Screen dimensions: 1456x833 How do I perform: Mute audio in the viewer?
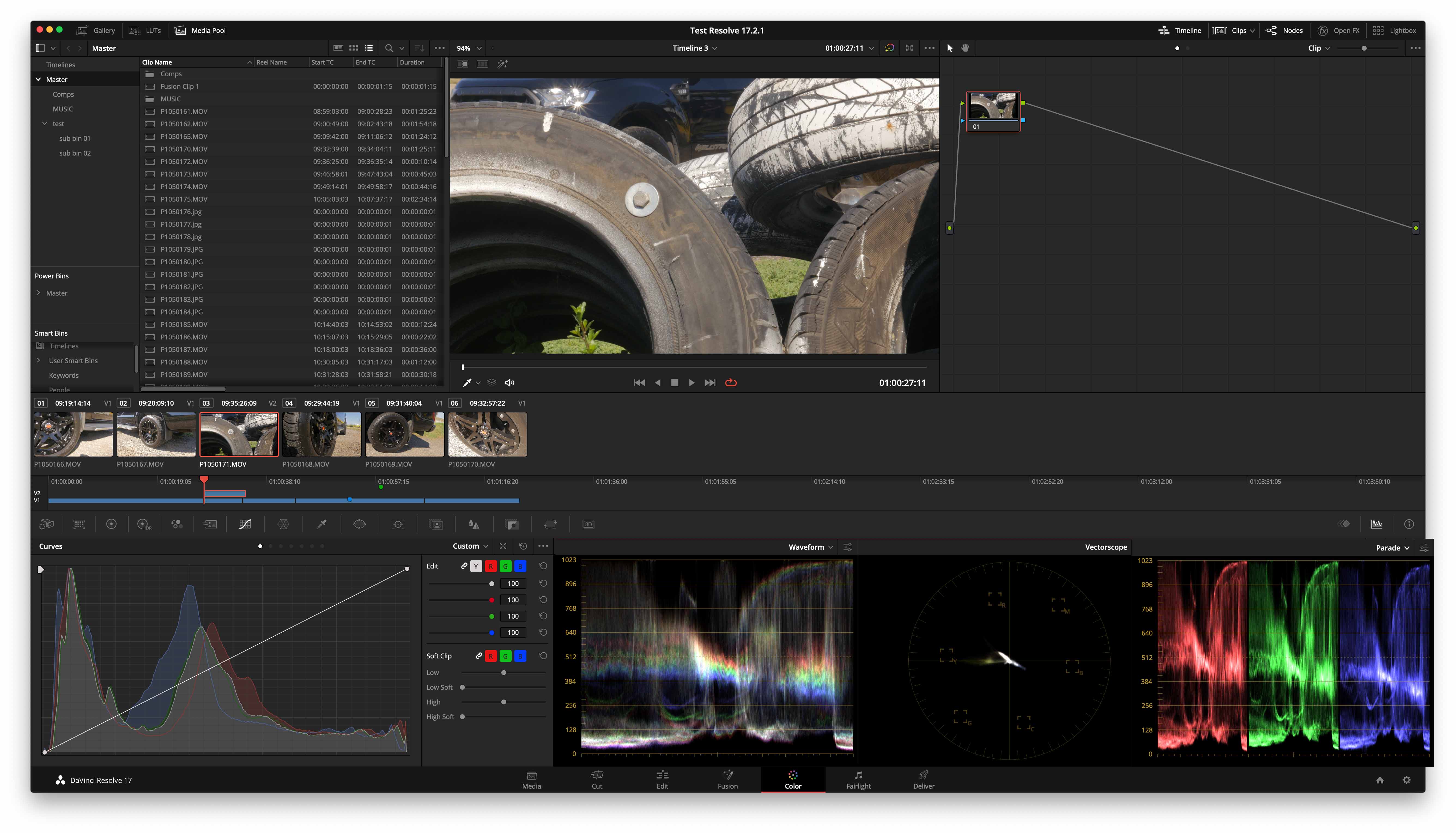tap(509, 383)
